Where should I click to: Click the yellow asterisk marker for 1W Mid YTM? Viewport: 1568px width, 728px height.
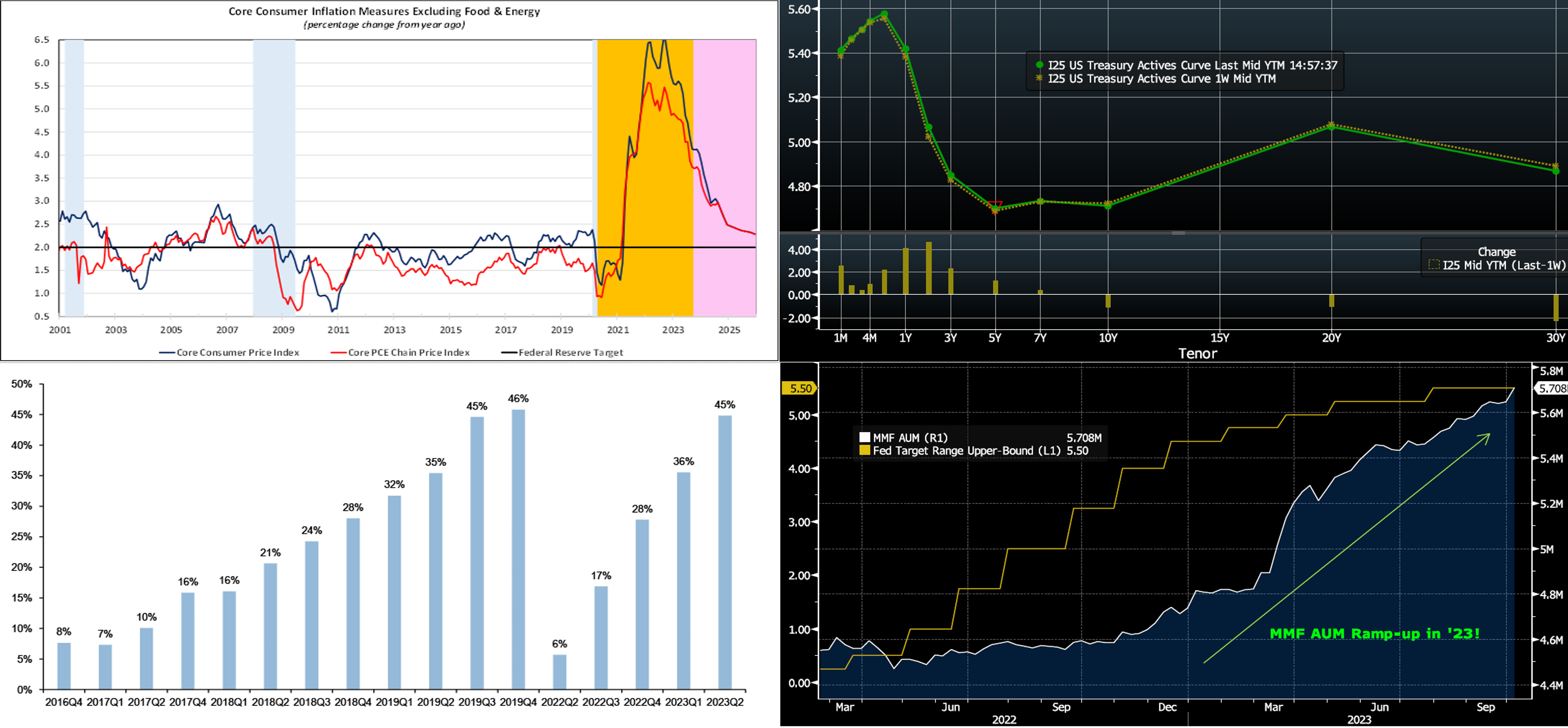point(1040,78)
